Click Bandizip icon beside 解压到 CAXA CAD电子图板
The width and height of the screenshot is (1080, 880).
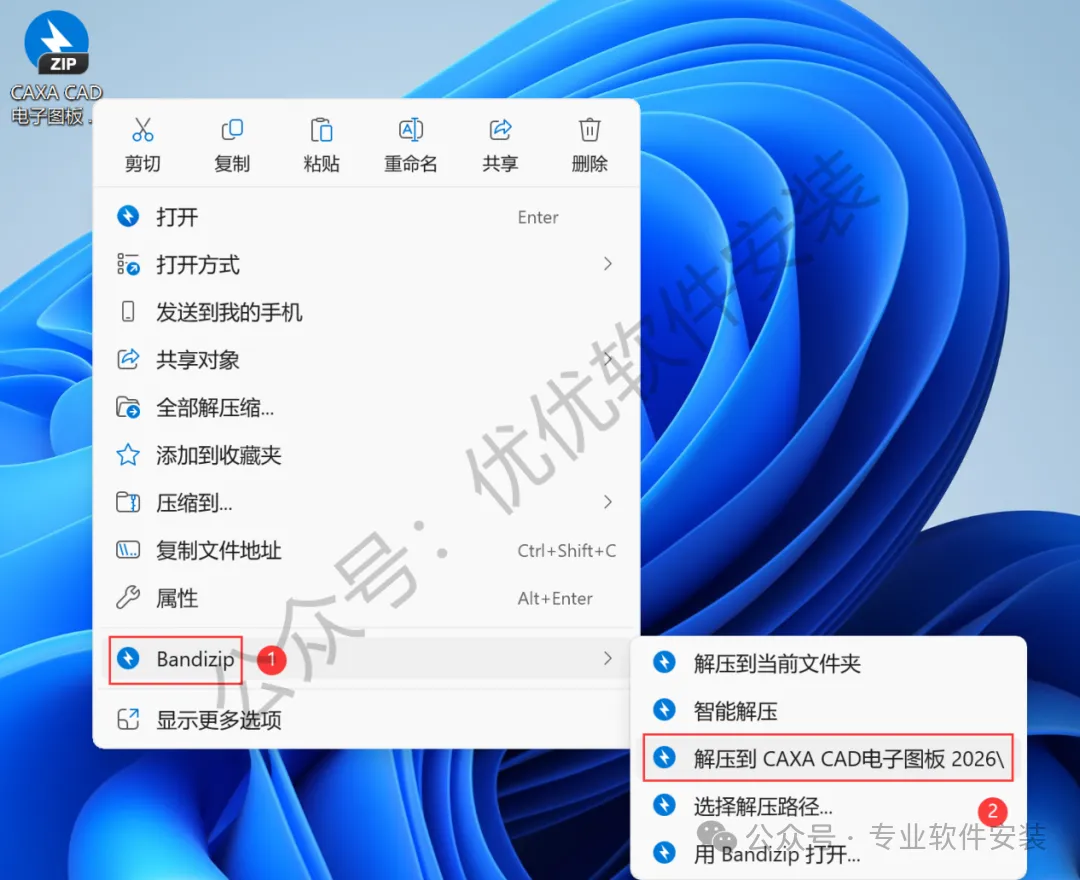point(664,757)
